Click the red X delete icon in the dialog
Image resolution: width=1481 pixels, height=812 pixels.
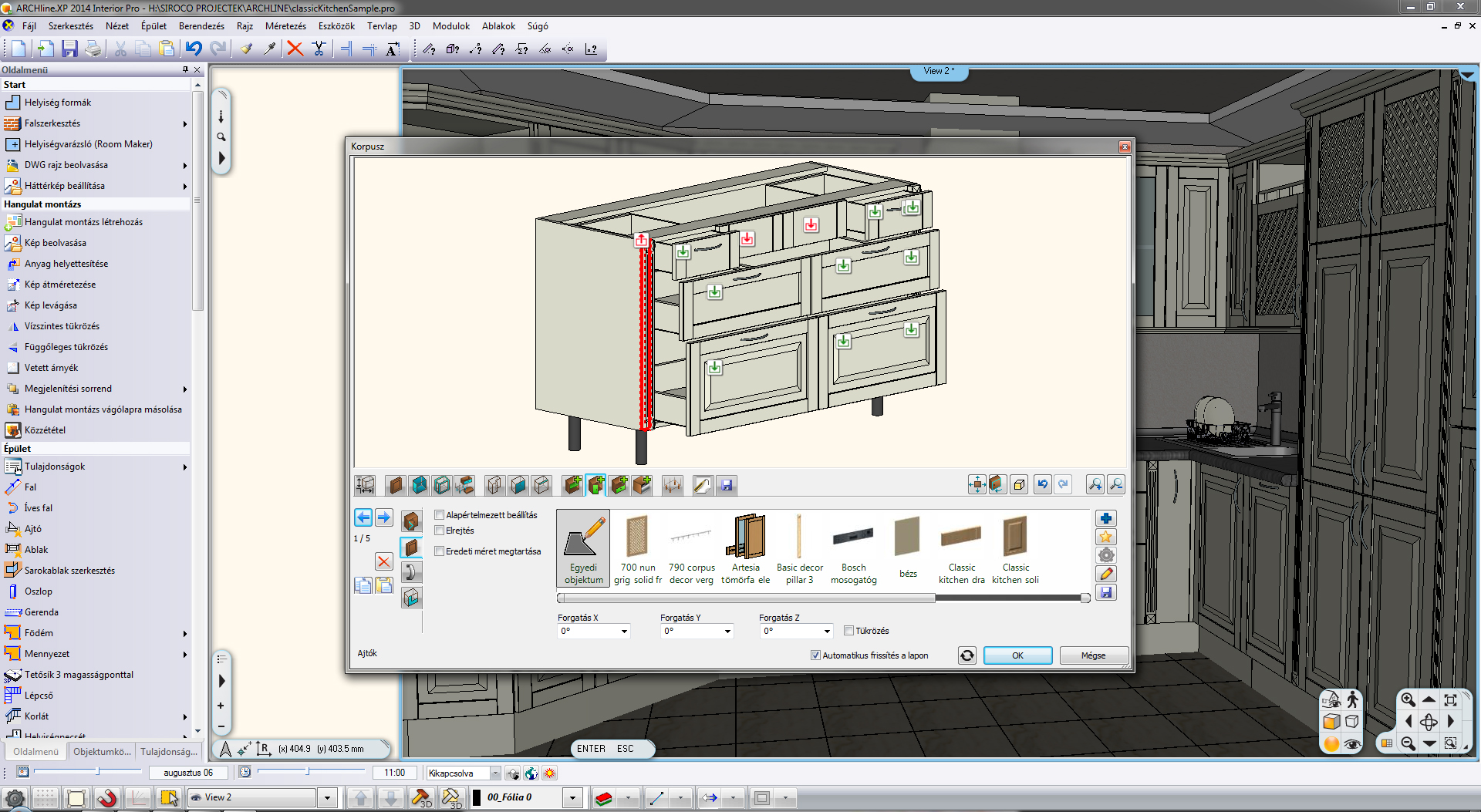pos(383,561)
